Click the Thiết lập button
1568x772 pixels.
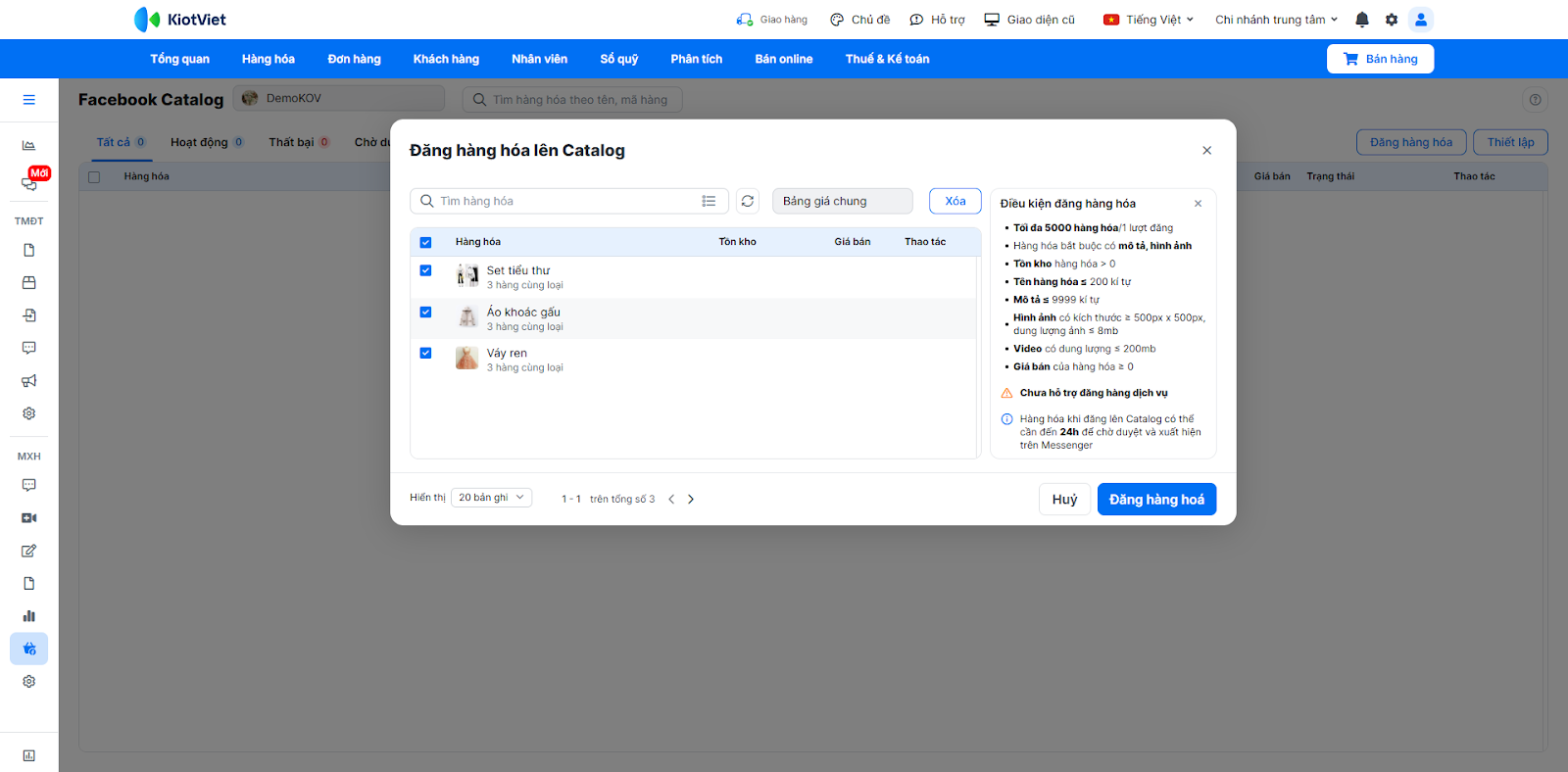click(1511, 142)
